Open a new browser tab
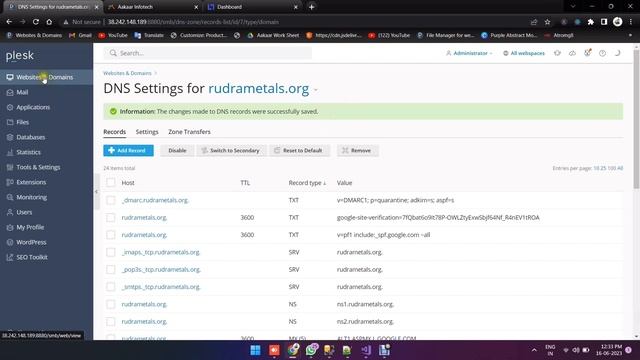Image resolution: width=640 pixels, height=360 pixels. (x=311, y=7)
